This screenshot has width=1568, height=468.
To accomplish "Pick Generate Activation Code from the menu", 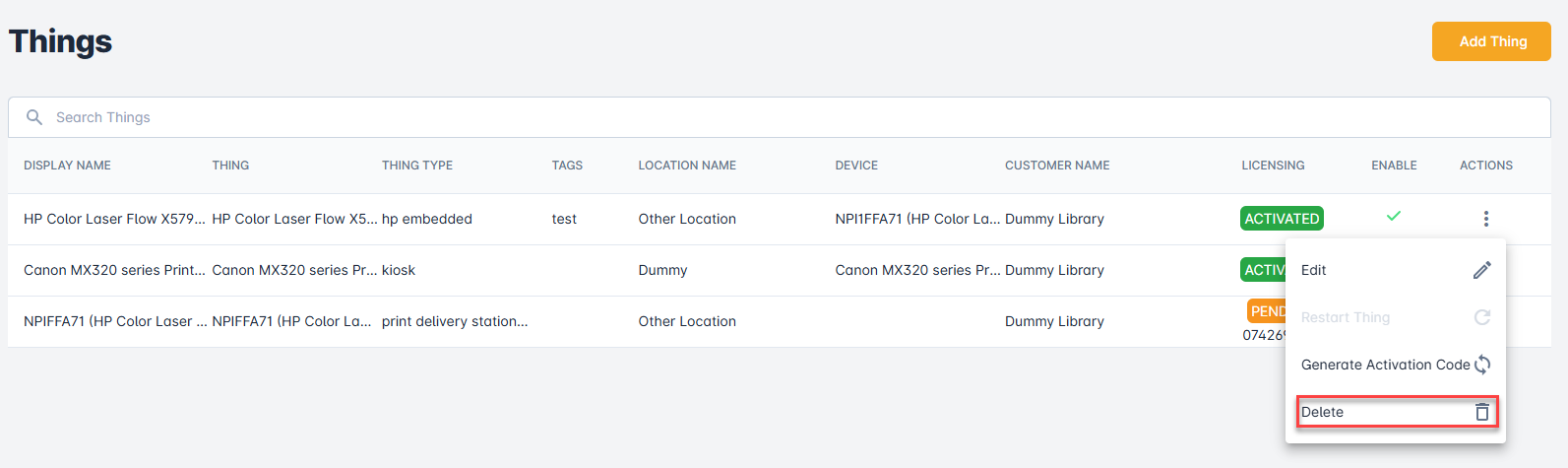I will click(1385, 365).
